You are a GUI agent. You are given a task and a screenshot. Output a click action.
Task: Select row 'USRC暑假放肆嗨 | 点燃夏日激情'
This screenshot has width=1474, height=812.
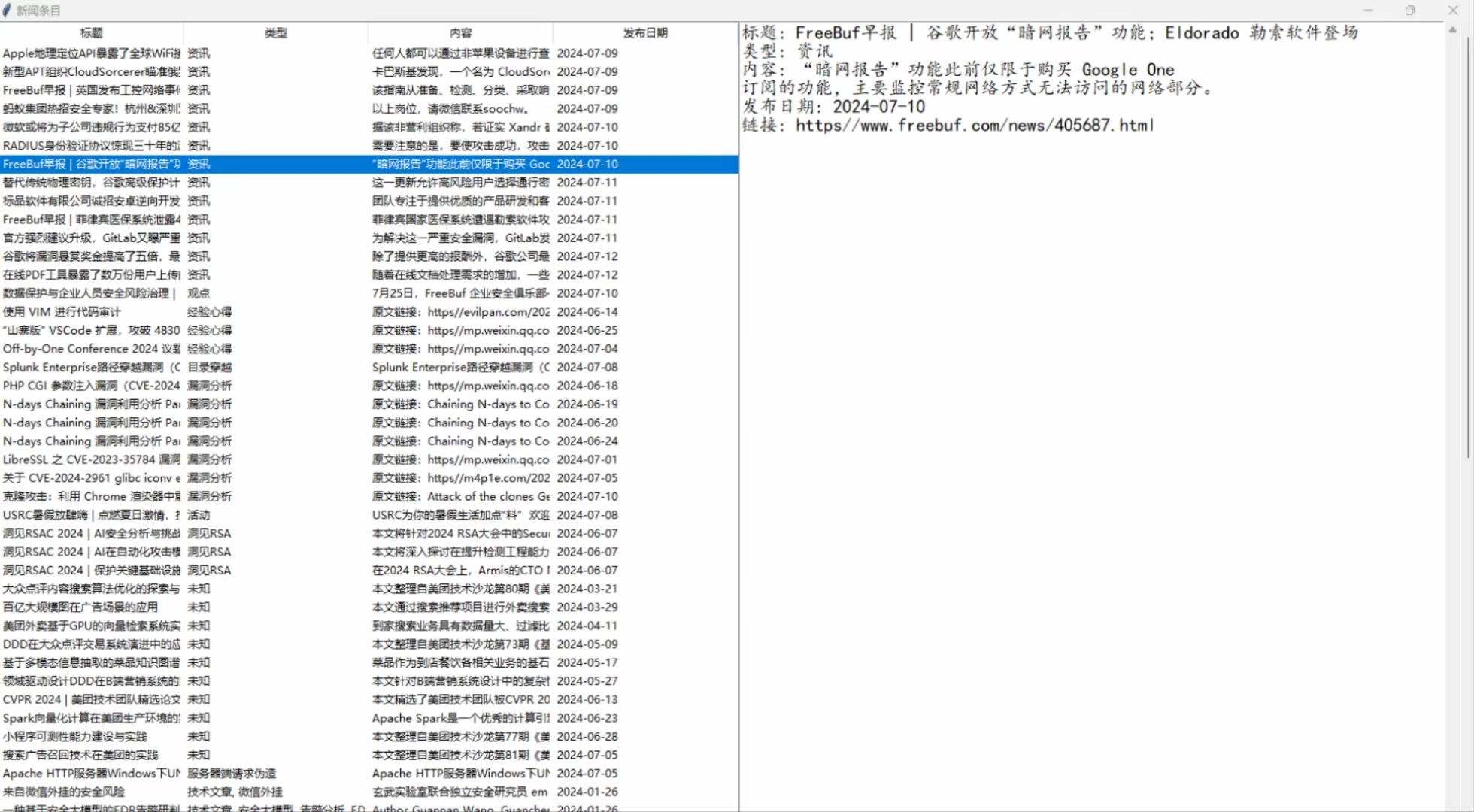pos(368,515)
